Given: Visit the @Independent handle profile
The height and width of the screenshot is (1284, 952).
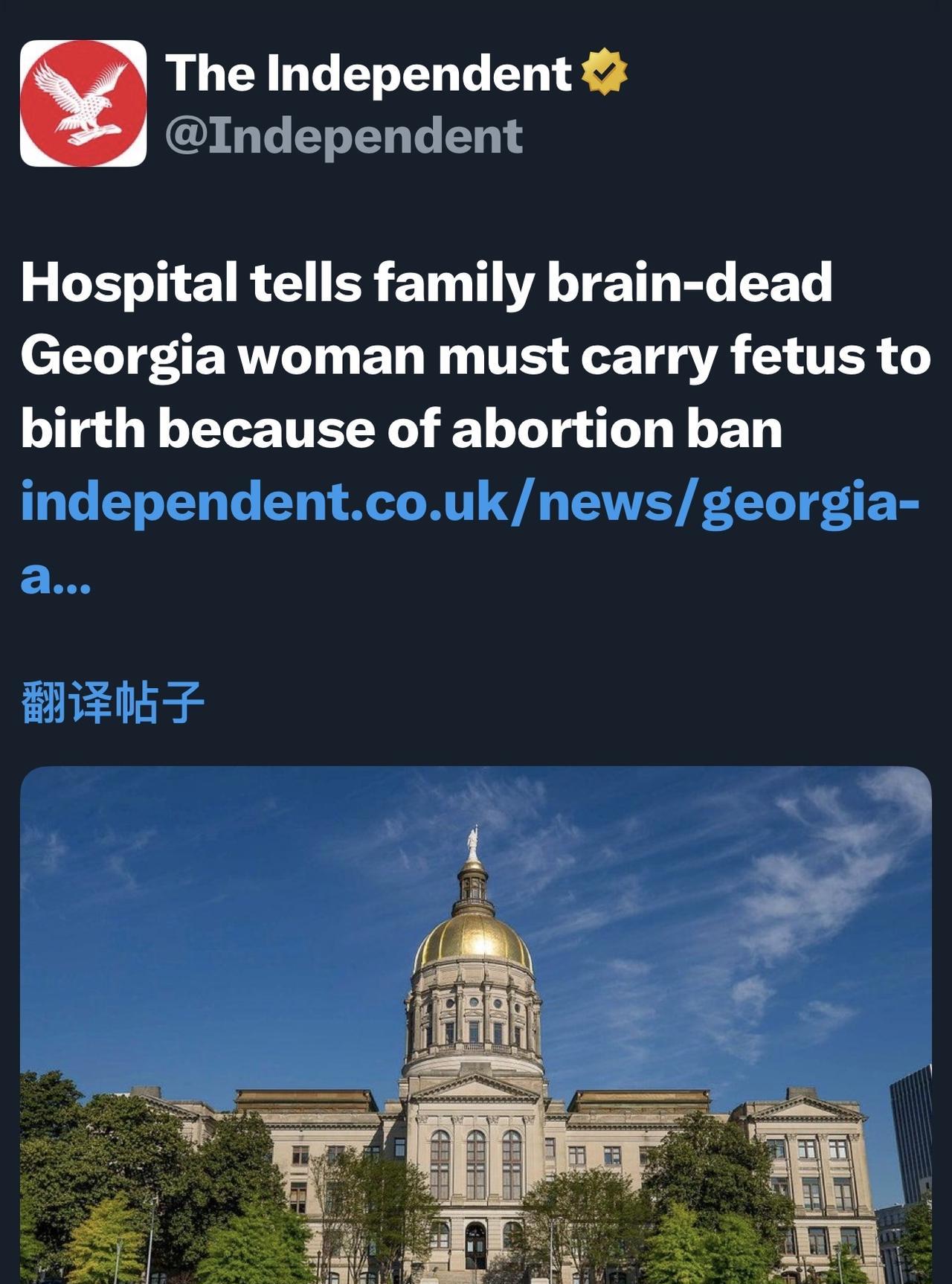Looking at the screenshot, I should tap(344, 135).
